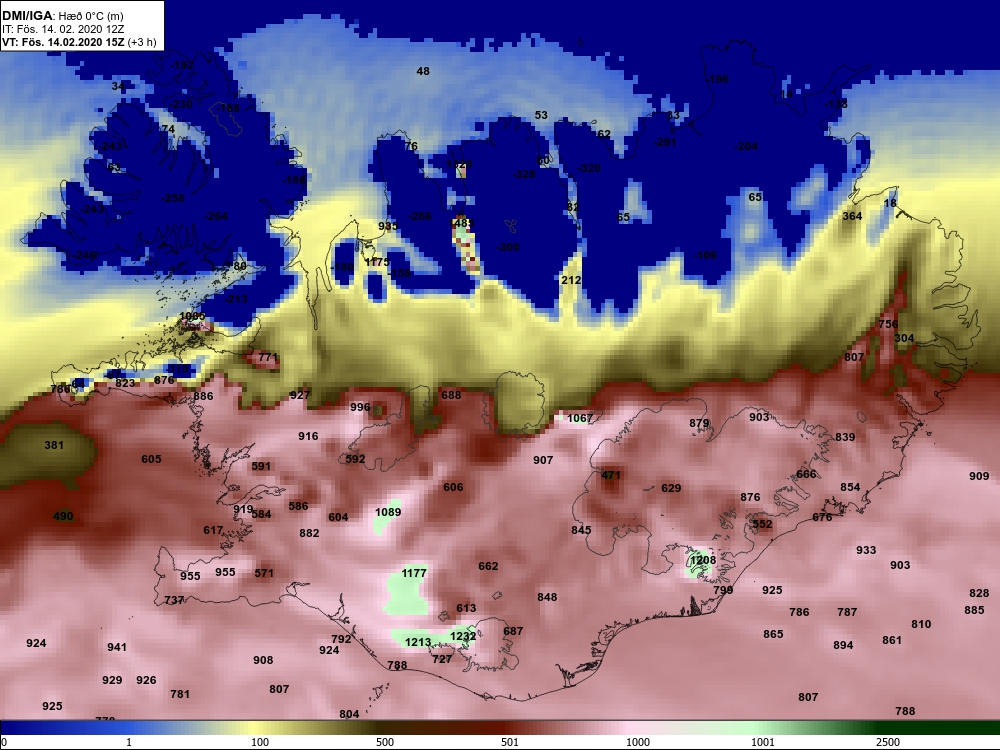Click the map value 1213

point(418,642)
